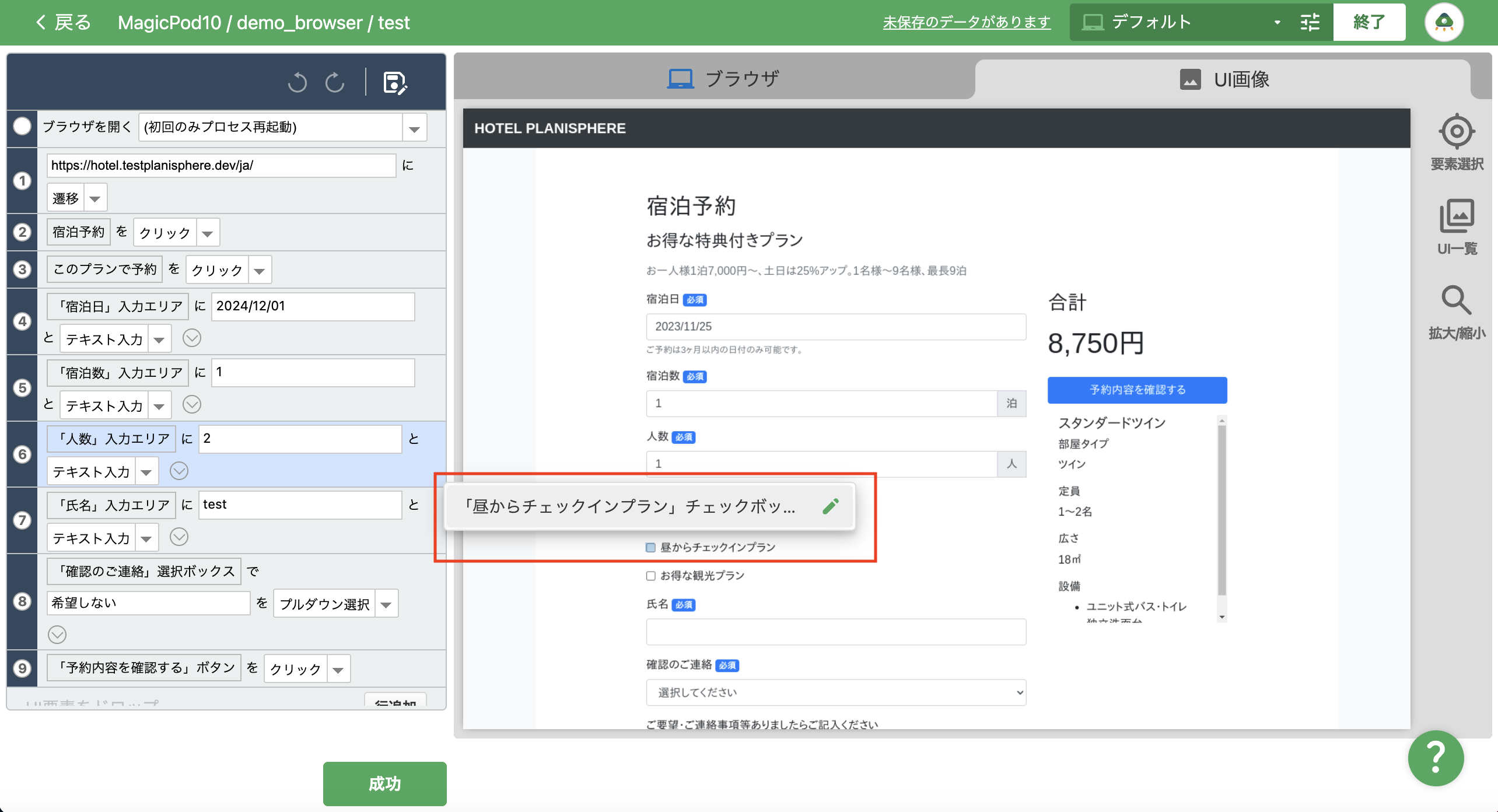The image size is (1498, 812).
Task: Click the 宿泊日 field showing 2023/11/25
Action: [x=836, y=327]
